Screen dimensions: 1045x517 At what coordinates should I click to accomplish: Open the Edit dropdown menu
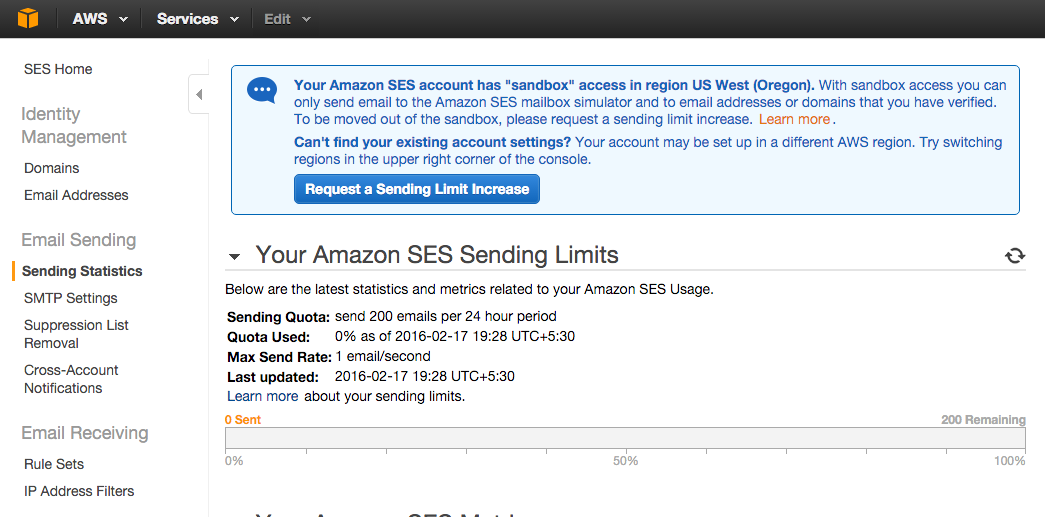point(287,19)
